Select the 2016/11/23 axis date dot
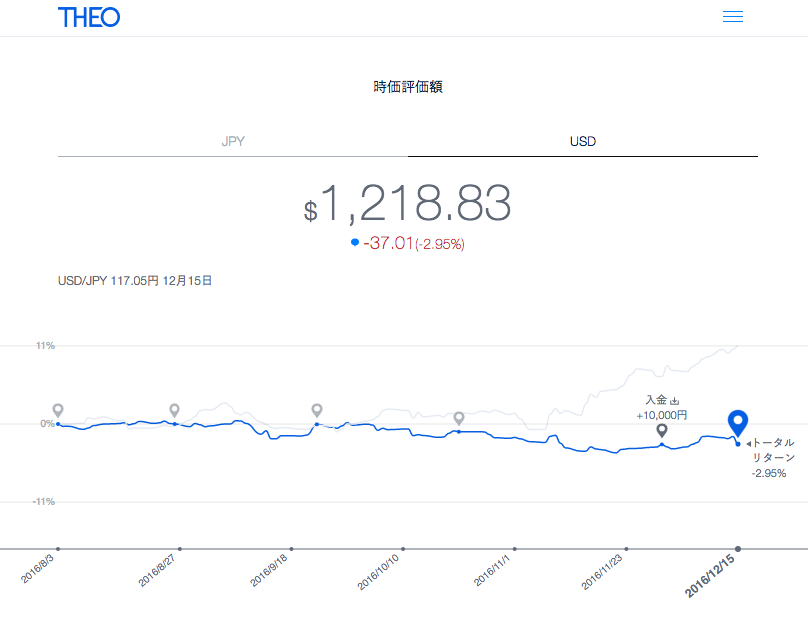 click(626, 549)
